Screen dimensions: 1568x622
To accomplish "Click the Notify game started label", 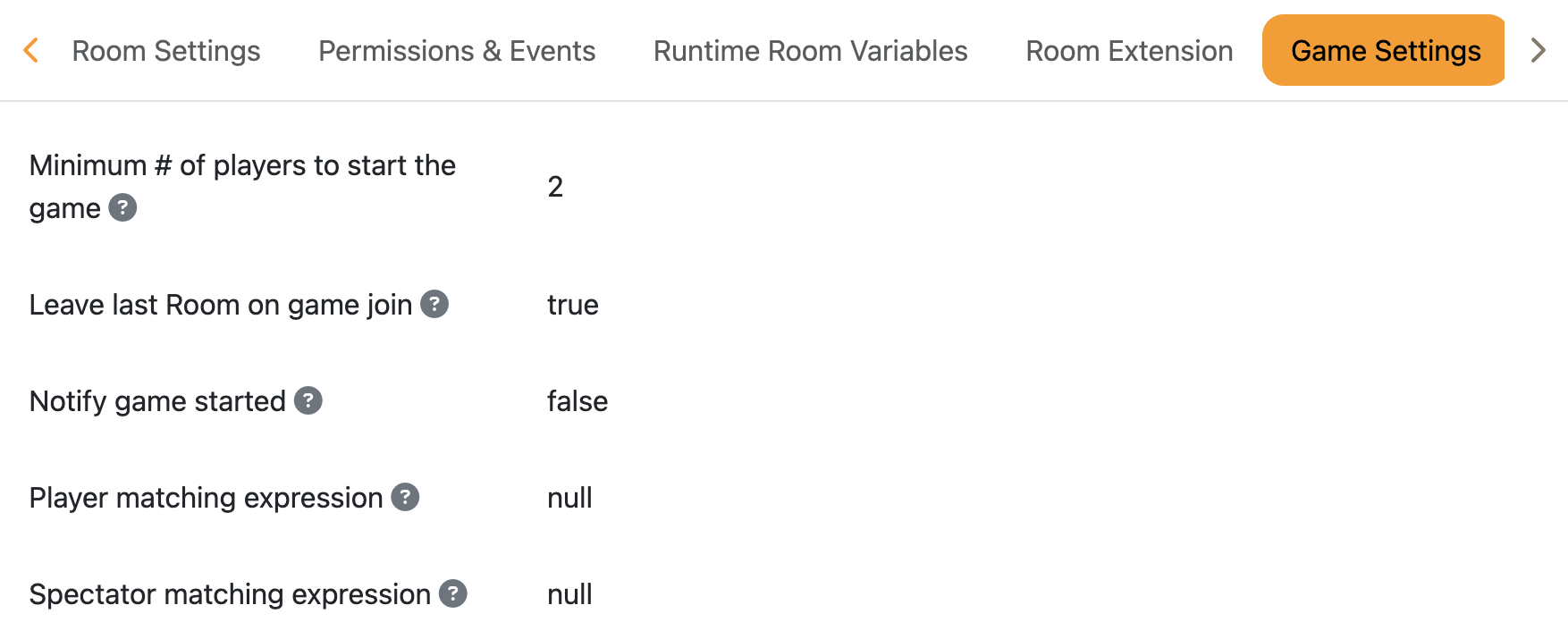I will (157, 401).
